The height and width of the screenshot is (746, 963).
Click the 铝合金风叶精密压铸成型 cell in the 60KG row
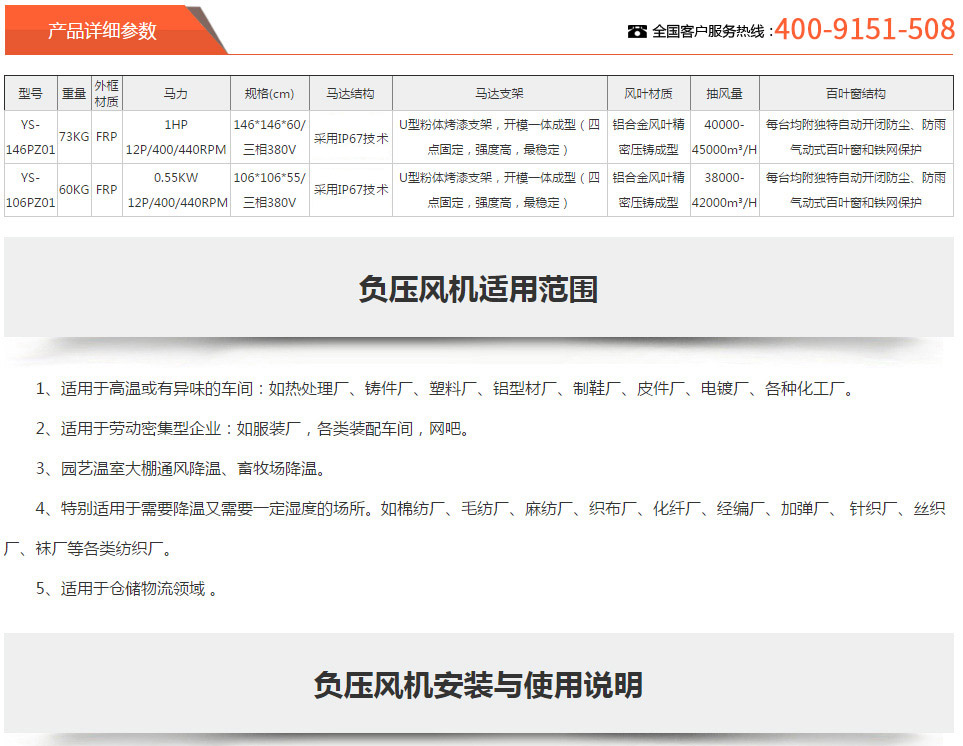[x=649, y=190]
